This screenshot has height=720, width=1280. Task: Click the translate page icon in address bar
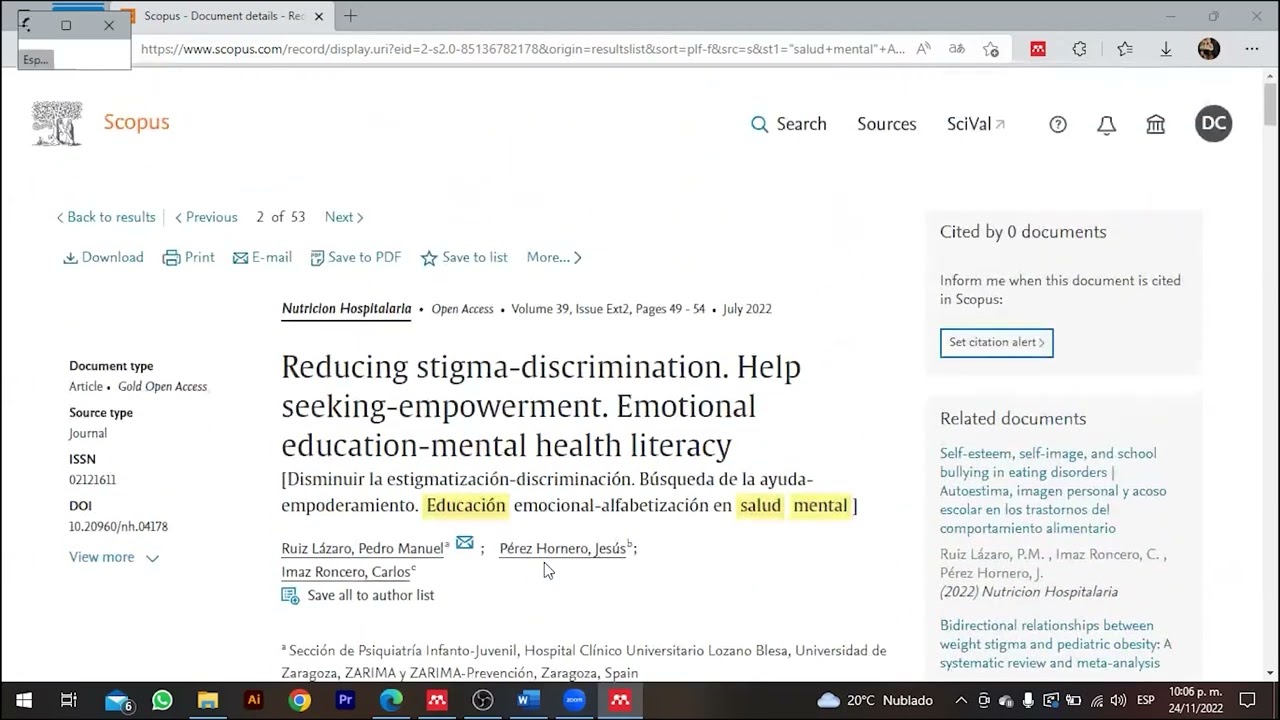[957, 48]
